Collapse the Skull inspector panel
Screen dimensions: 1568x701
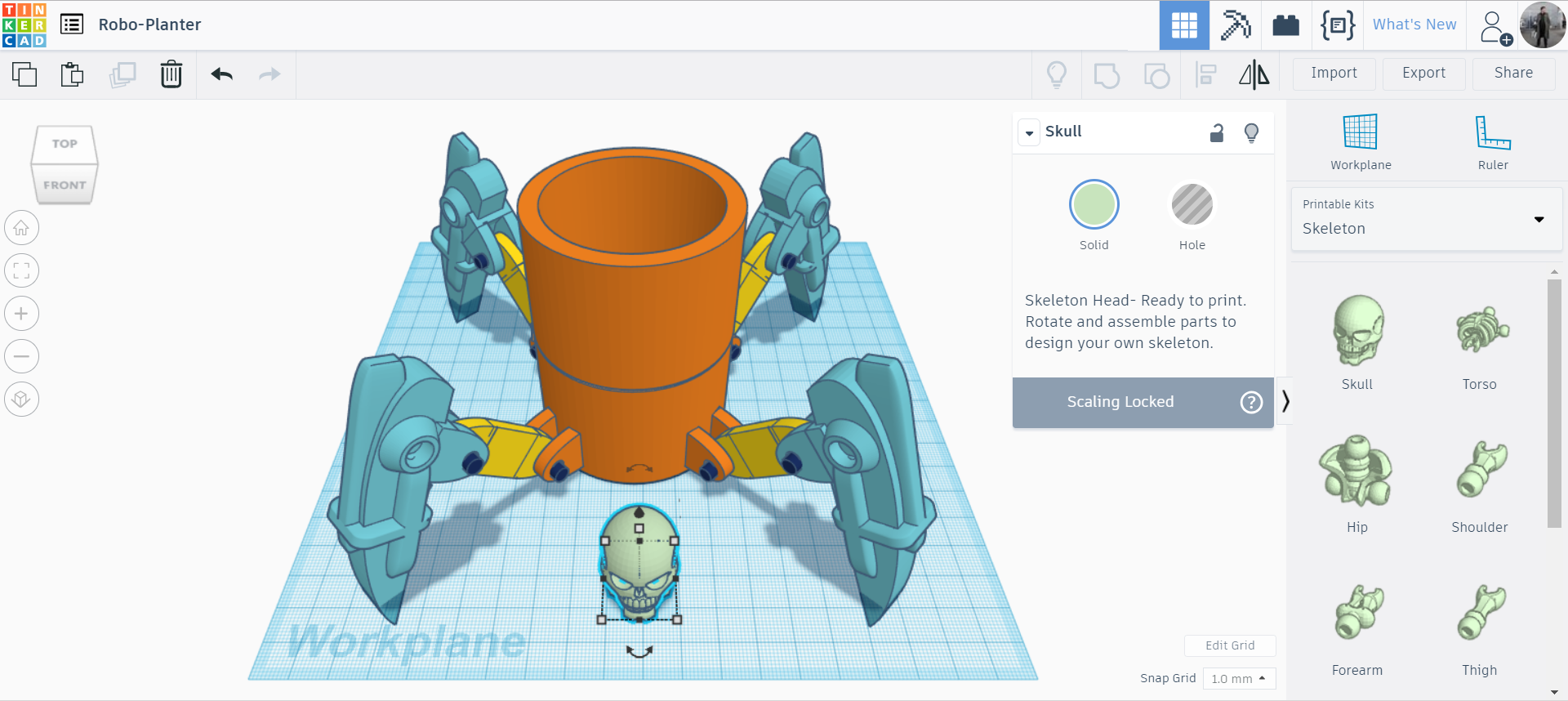(1030, 132)
